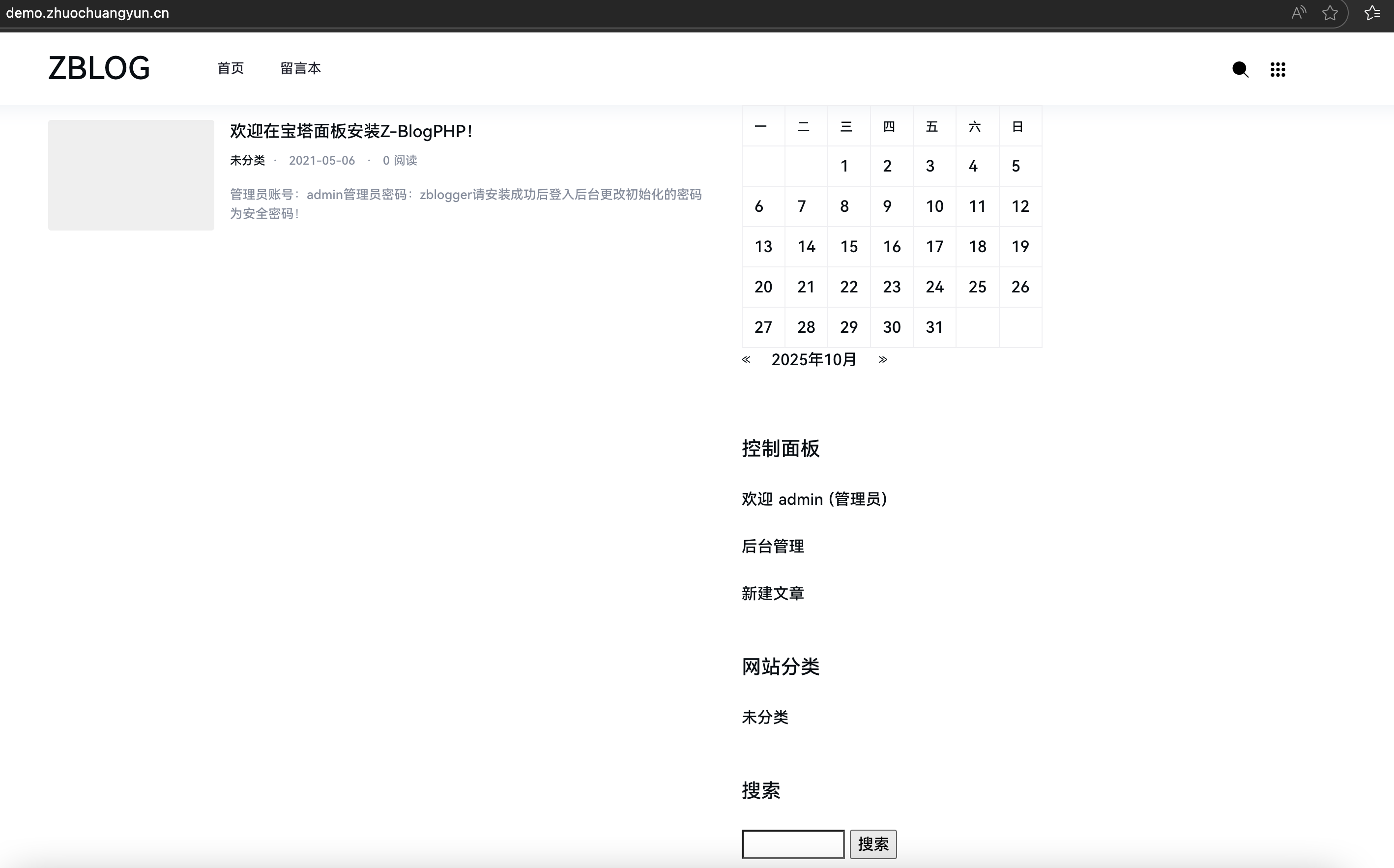The height and width of the screenshot is (868, 1394).
Task: Click the article's gray thumbnail image
Action: pyautogui.click(x=131, y=175)
